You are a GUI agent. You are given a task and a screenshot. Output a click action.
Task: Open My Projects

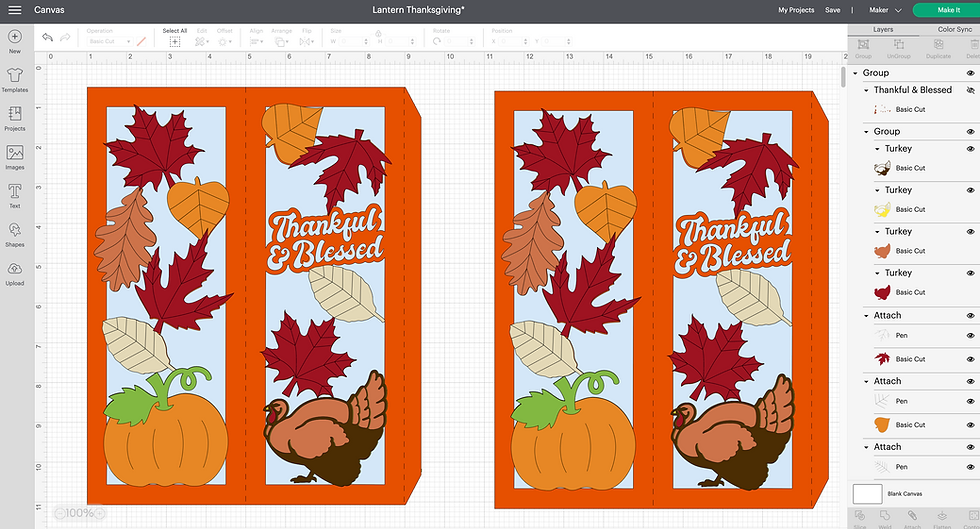[796, 10]
